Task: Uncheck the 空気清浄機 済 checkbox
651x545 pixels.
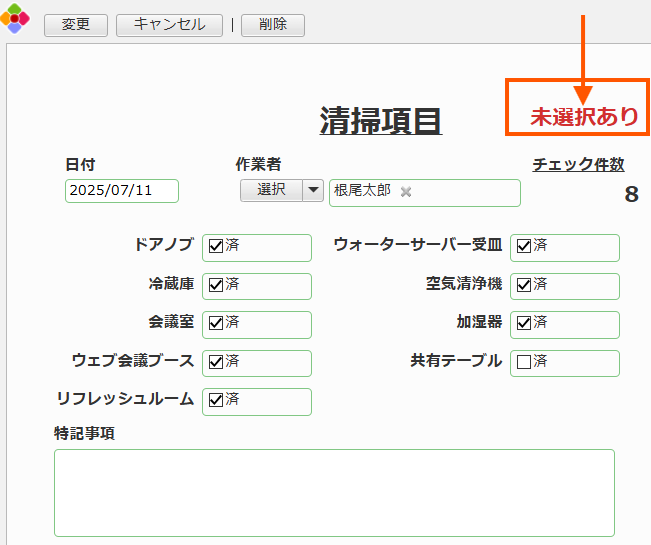Action: coord(524,285)
